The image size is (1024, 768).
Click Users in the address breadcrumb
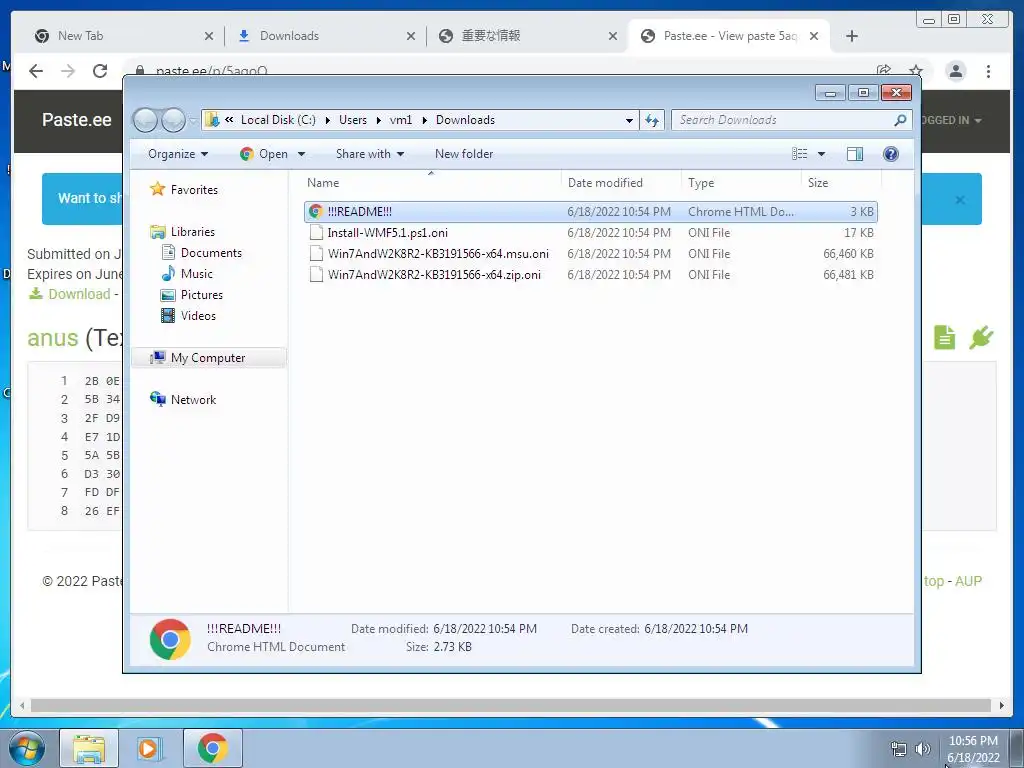pyautogui.click(x=353, y=120)
